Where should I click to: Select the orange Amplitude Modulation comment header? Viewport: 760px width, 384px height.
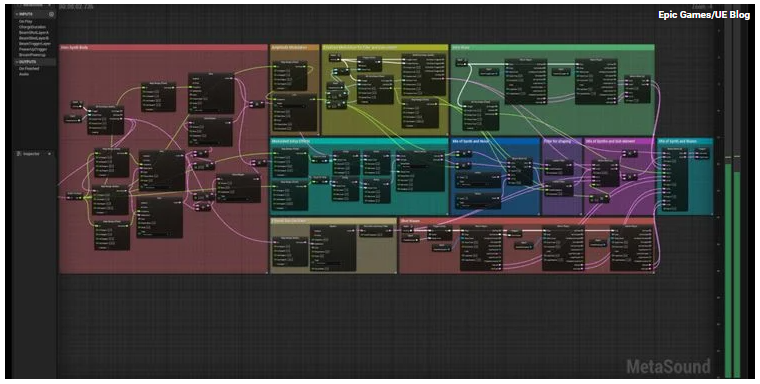(x=295, y=48)
